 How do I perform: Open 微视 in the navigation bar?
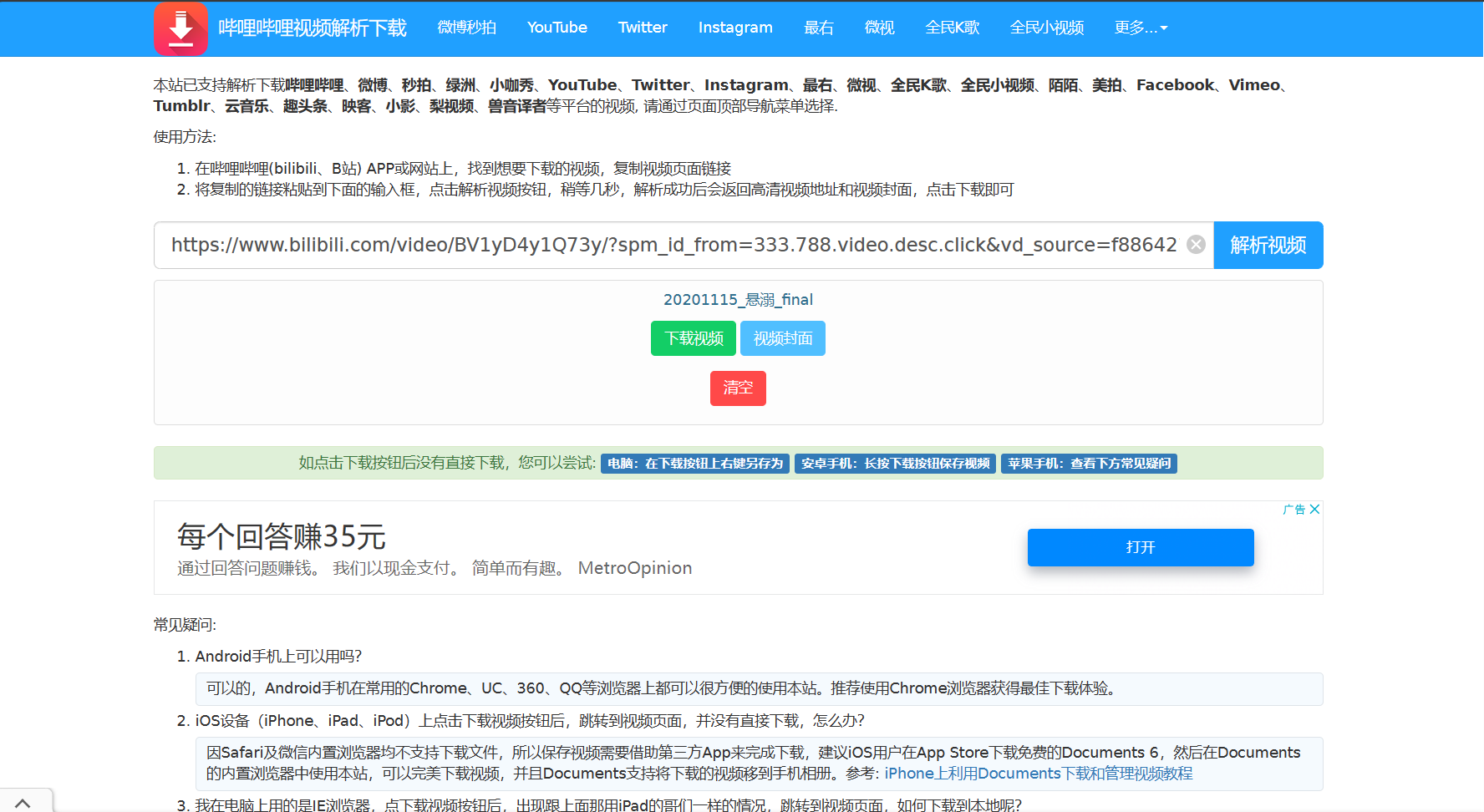click(880, 28)
